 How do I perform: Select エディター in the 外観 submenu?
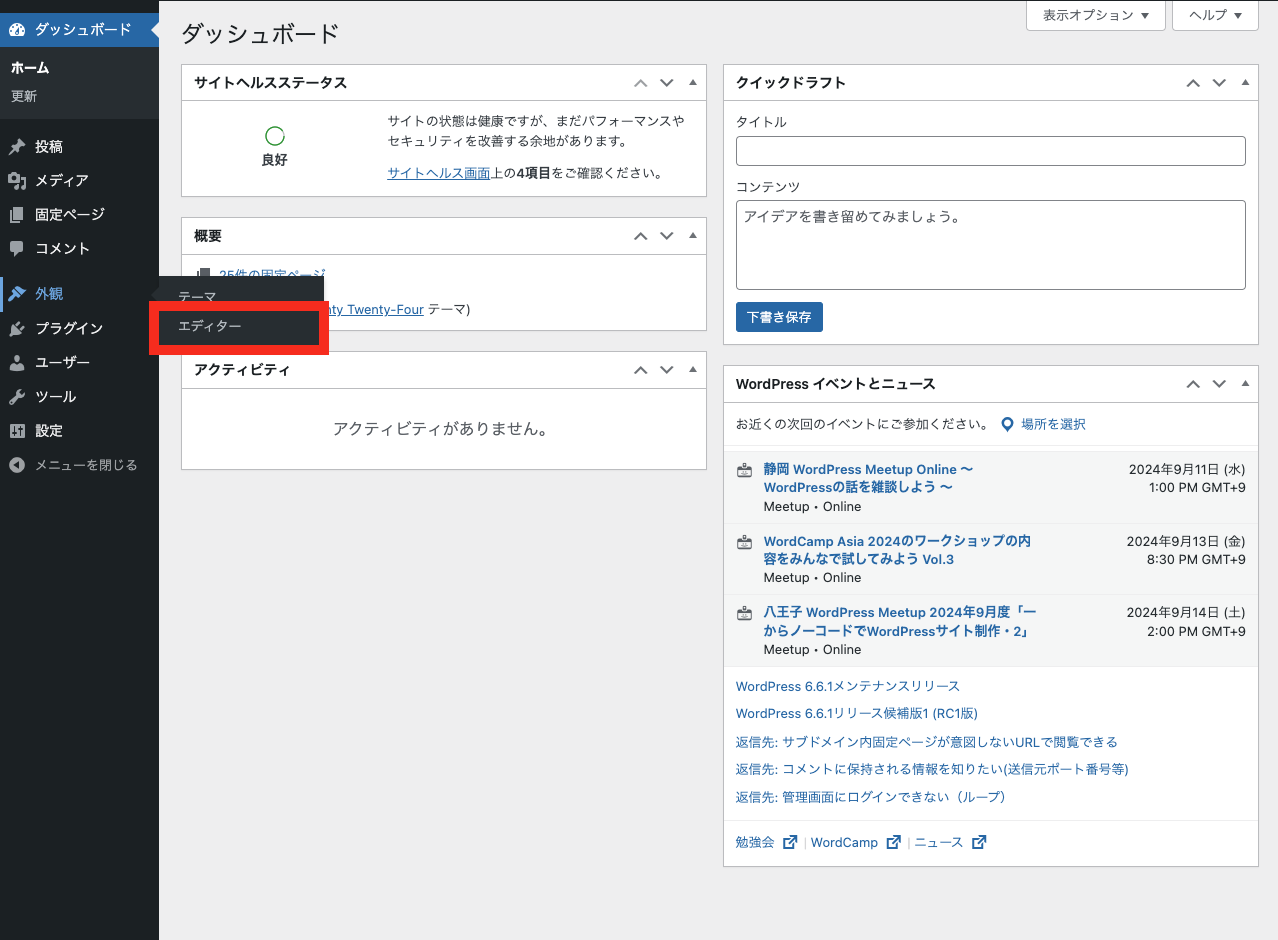point(209,326)
